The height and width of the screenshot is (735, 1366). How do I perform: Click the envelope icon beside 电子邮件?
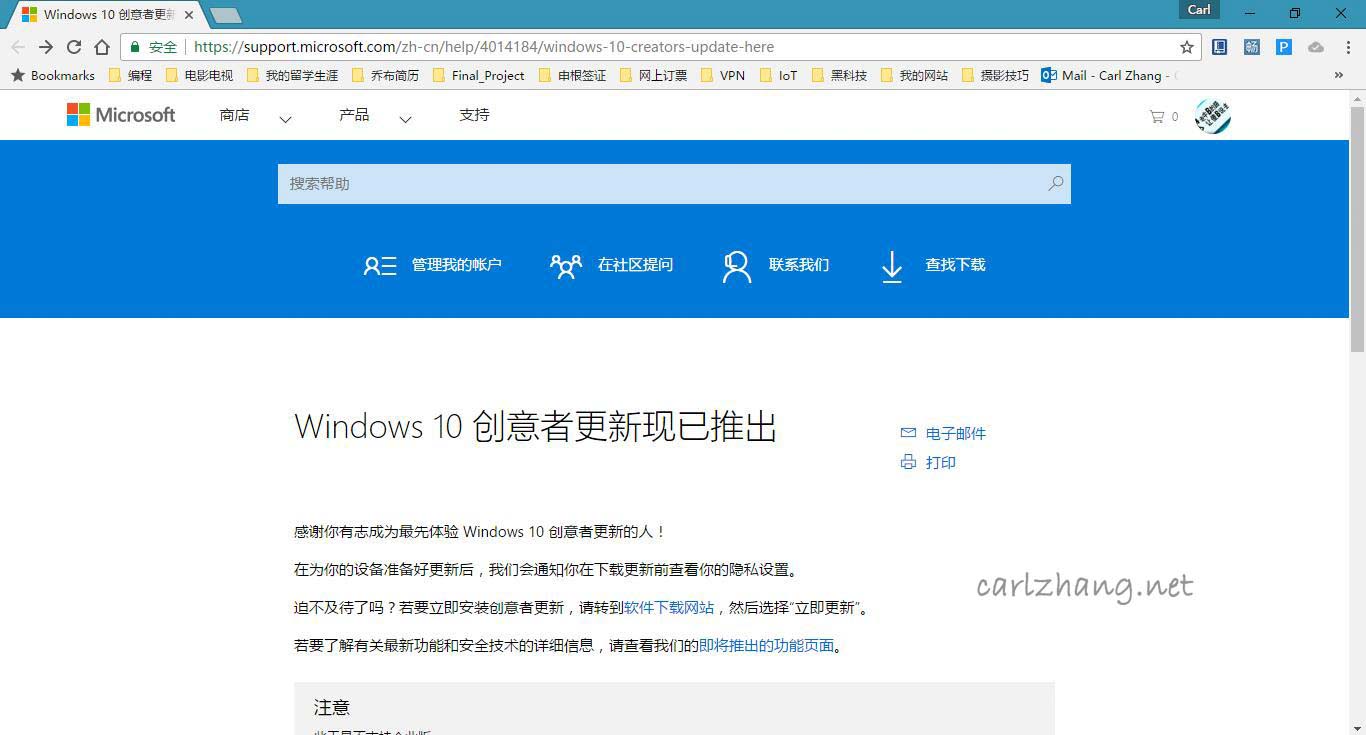click(908, 432)
